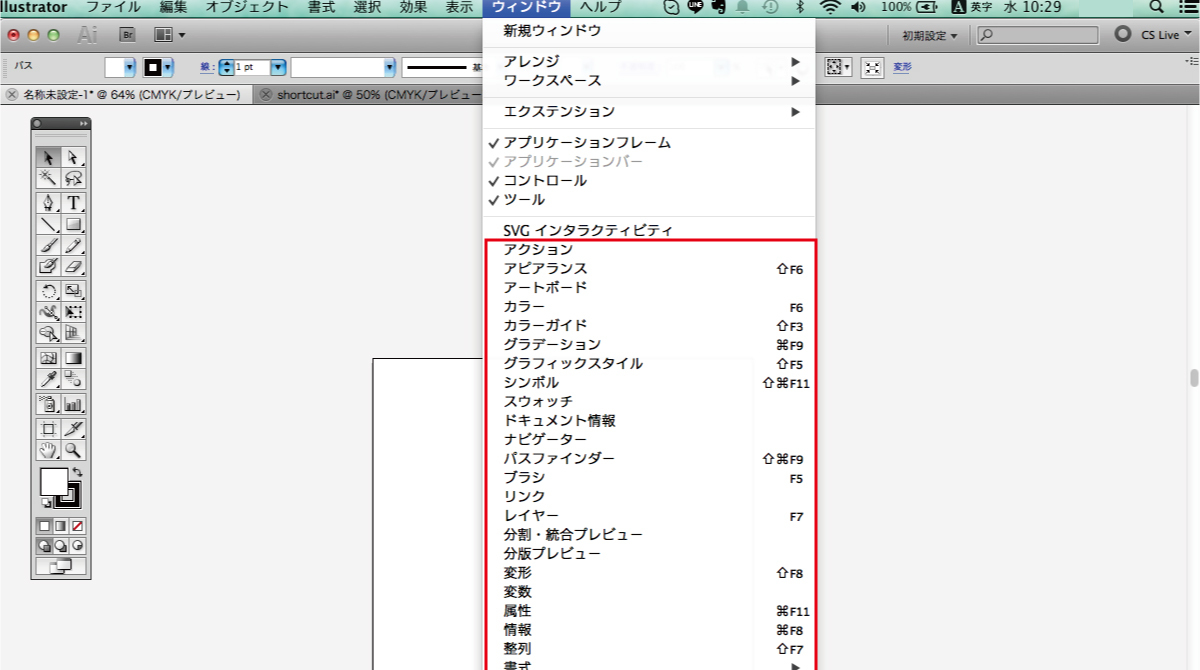
Task: Select the Rotate tool
Action: click(x=48, y=291)
